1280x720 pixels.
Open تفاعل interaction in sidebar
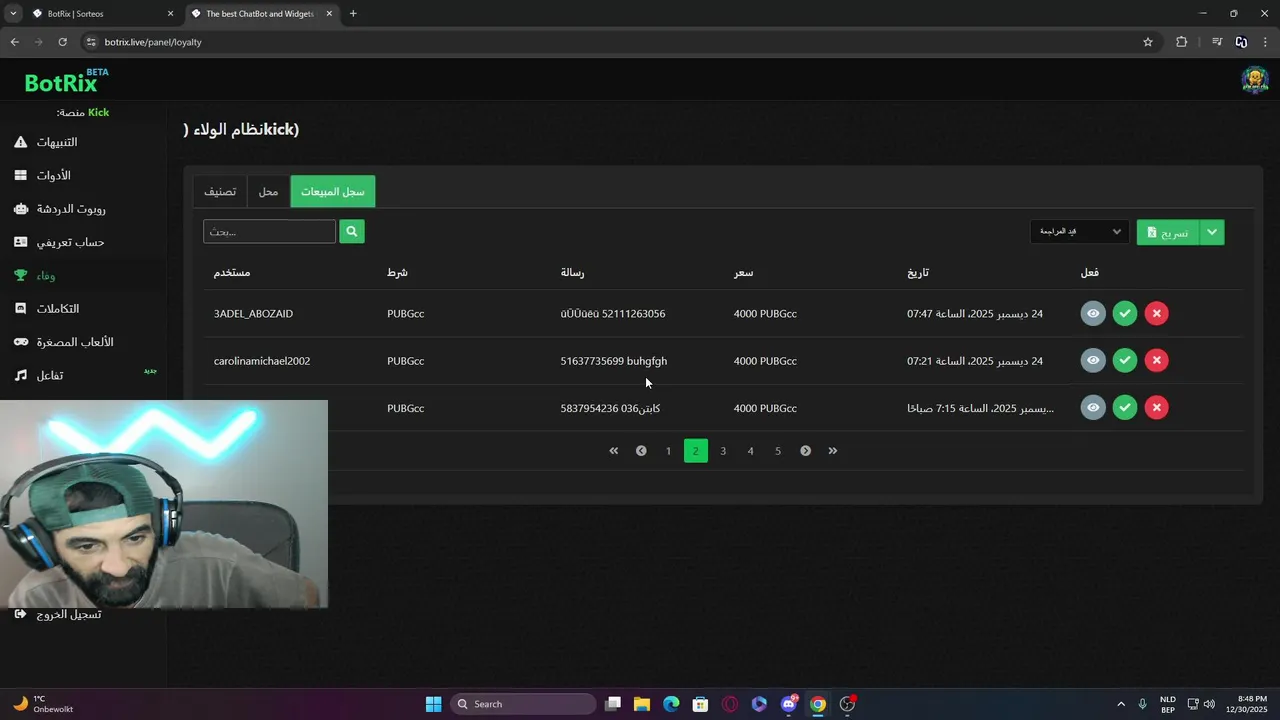click(x=50, y=375)
